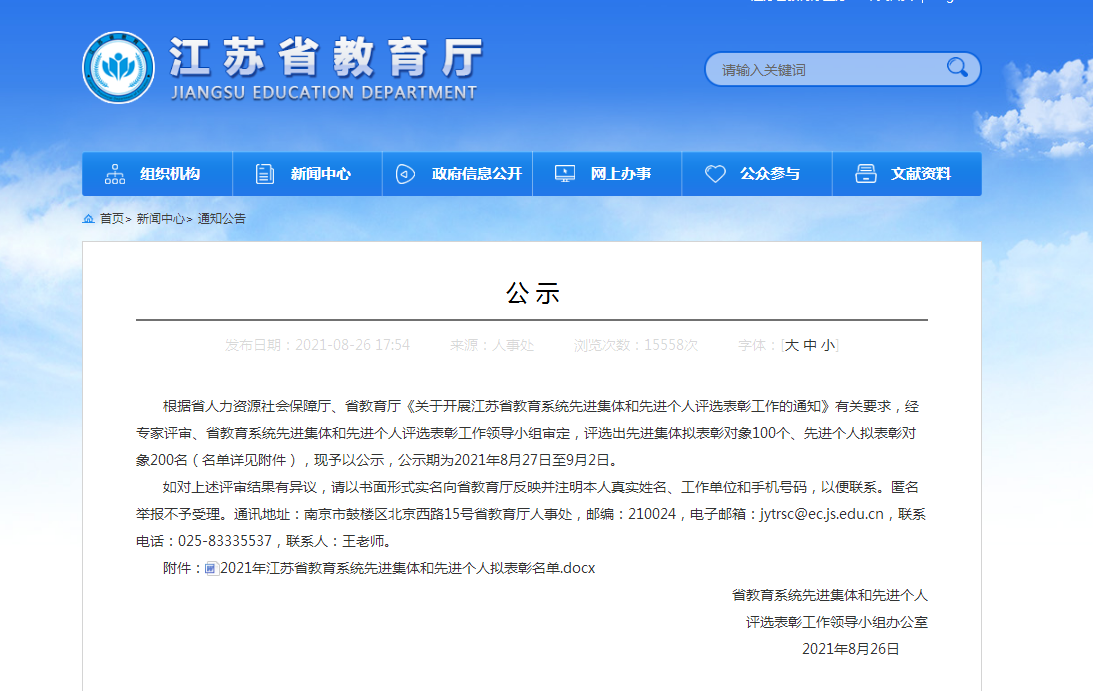Click the heart icon beside 公众参与
1093x691 pixels.
(x=715, y=174)
